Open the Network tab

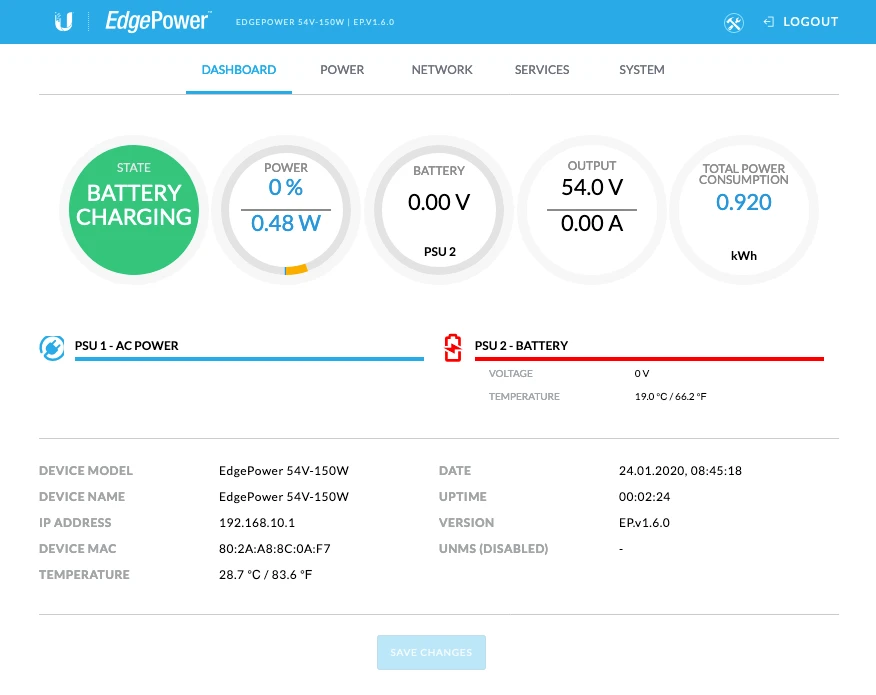[442, 70]
